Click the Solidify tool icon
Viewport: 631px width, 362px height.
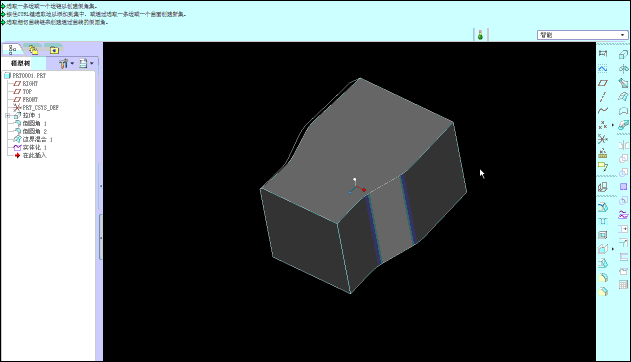(623, 271)
